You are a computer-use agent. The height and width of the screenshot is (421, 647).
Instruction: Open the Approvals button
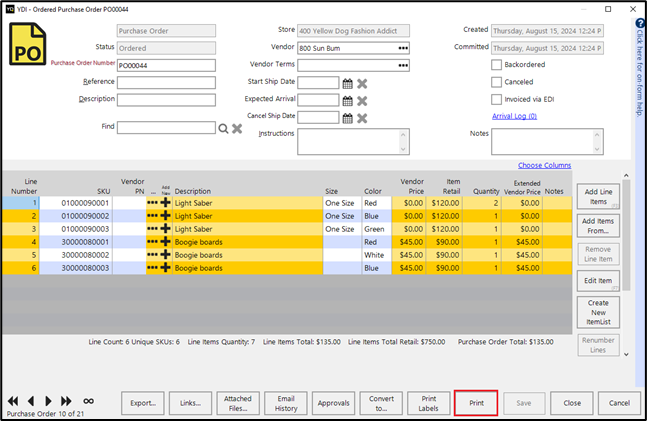(x=333, y=403)
